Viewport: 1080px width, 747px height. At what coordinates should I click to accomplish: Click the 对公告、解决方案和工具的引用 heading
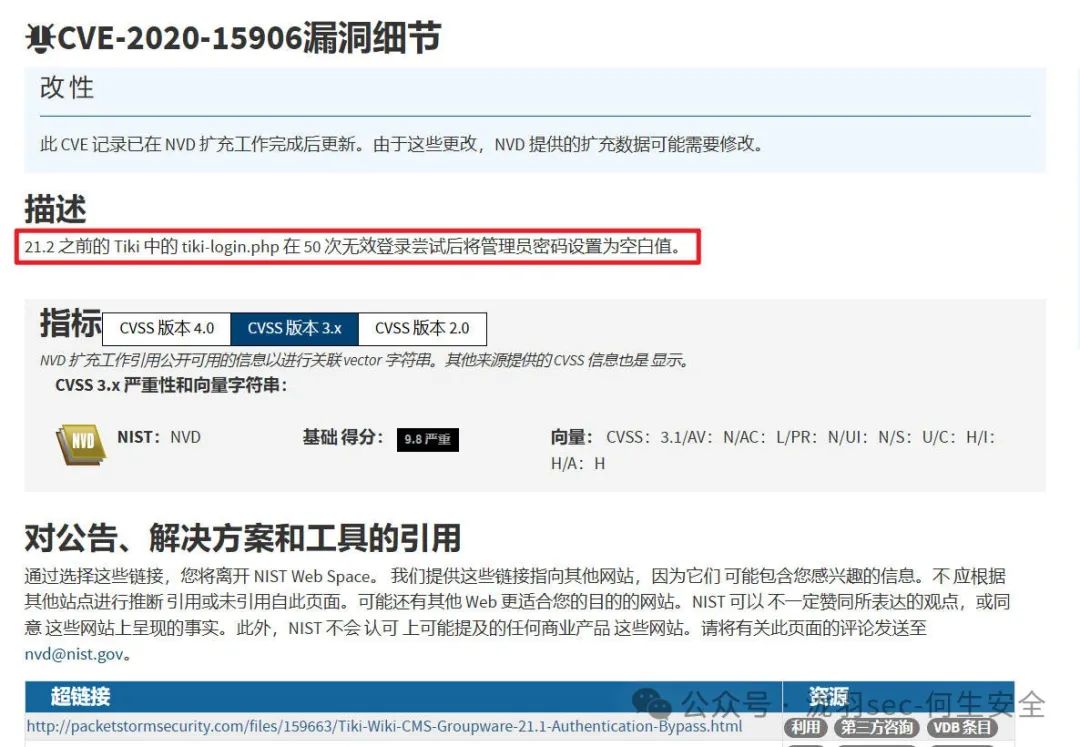pyautogui.click(x=242, y=538)
